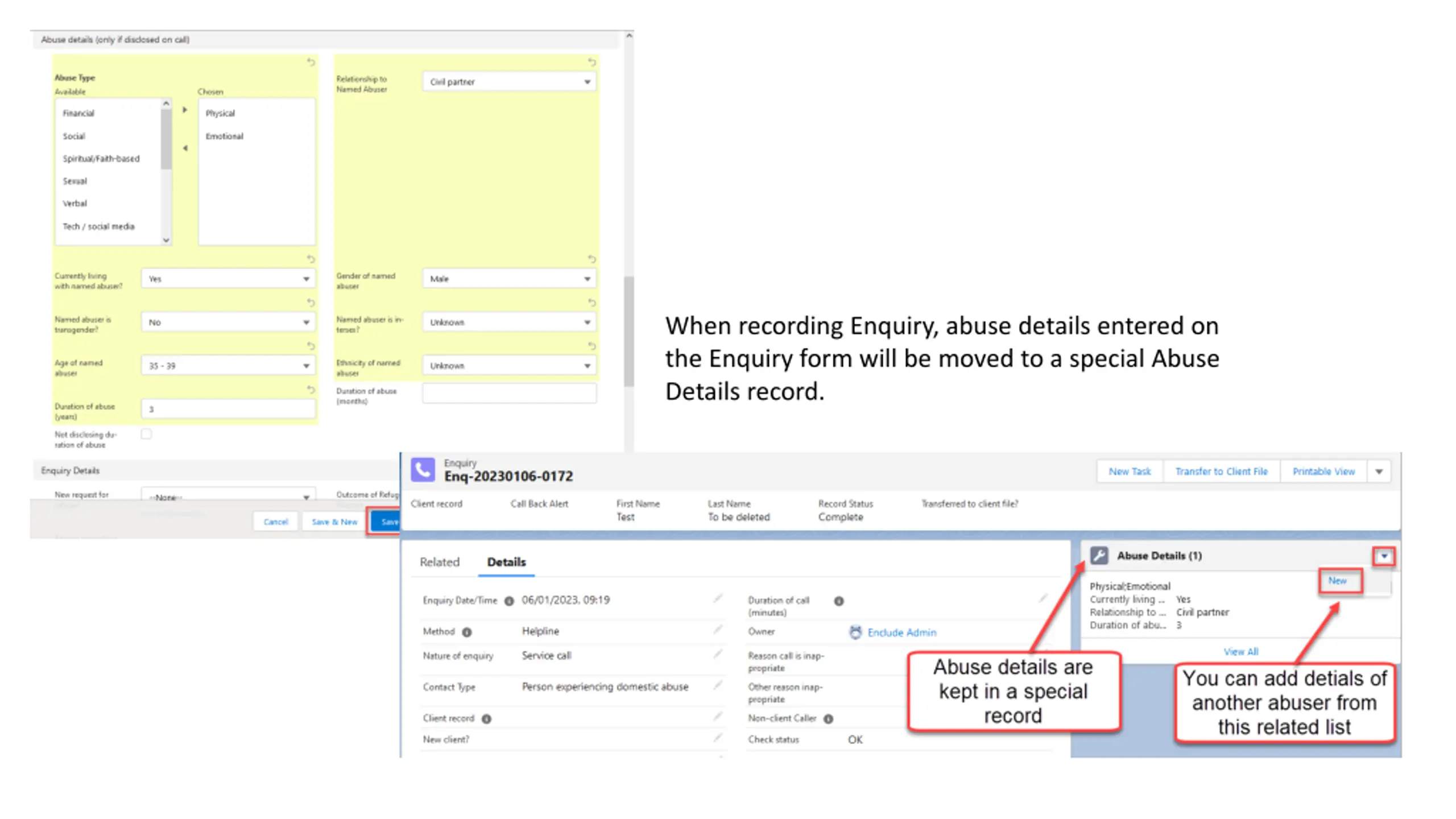The height and width of the screenshot is (819, 1456).
Task: Open Relationship to Named Abuser dropdown
Action: tap(509, 81)
